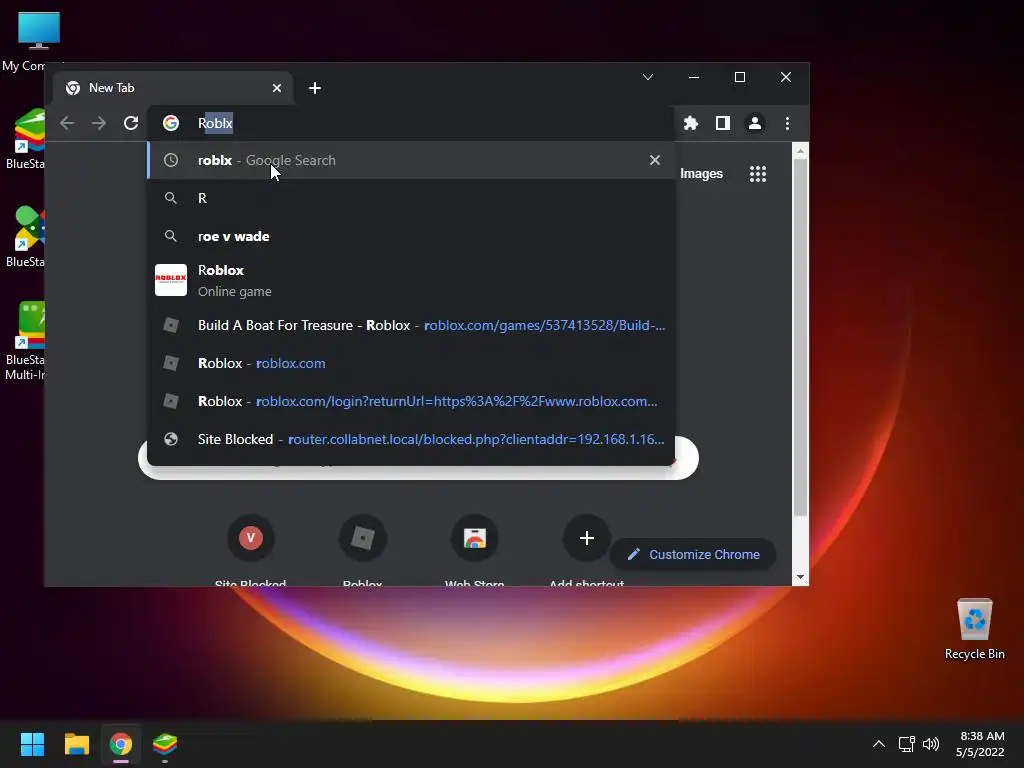Open the volume icon in the system tray
The height and width of the screenshot is (768, 1024).
[x=931, y=744]
